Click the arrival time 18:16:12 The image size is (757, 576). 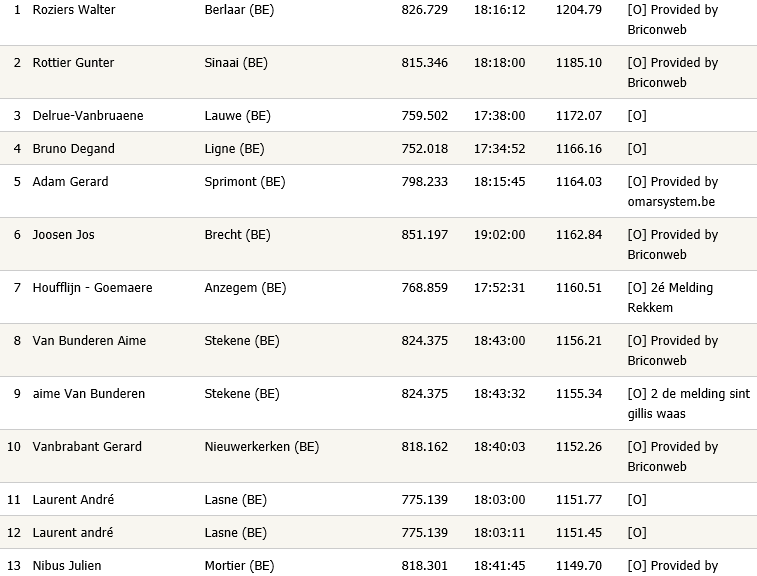pos(499,10)
